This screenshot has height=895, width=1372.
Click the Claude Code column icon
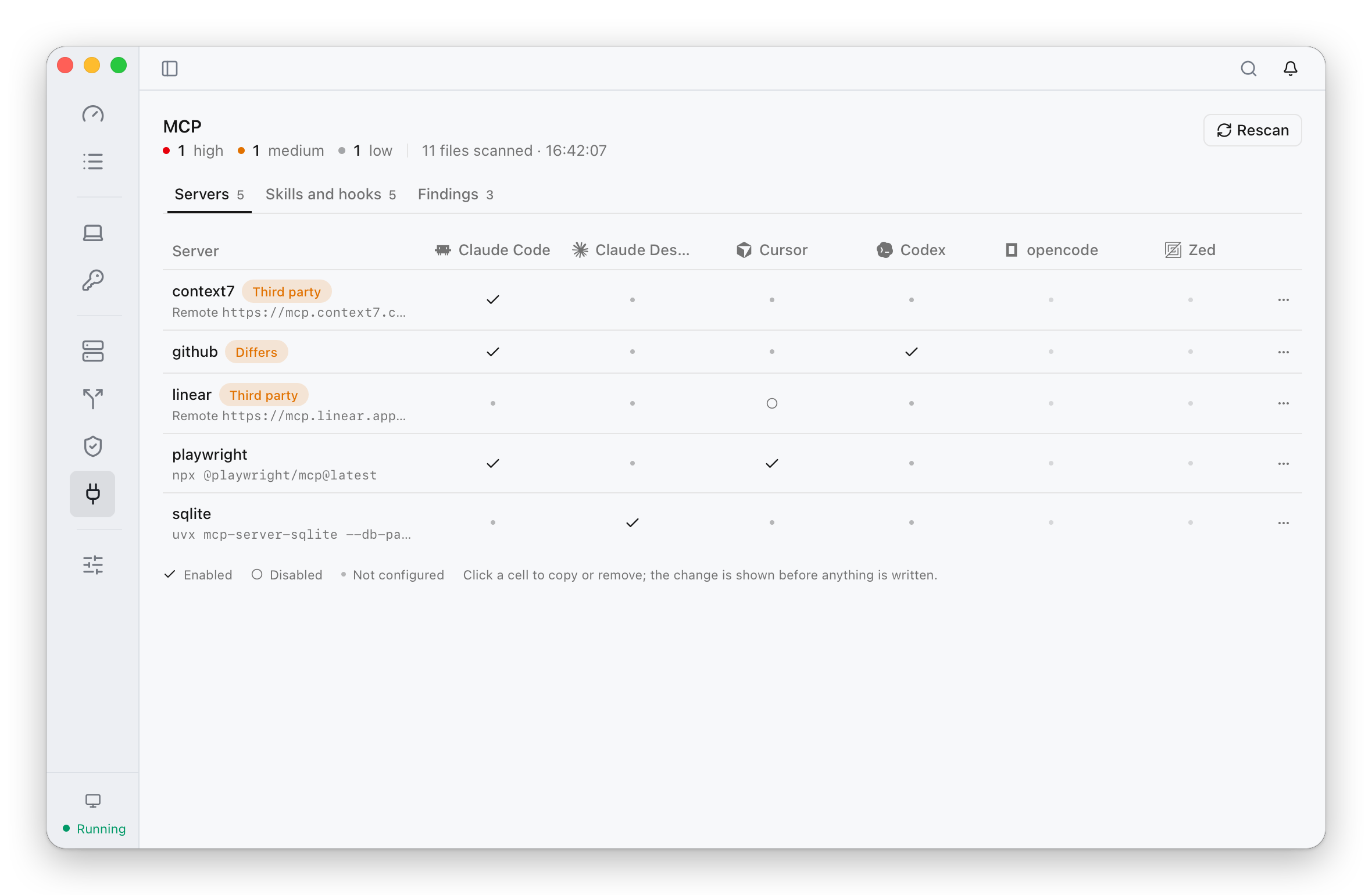(443, 250)
